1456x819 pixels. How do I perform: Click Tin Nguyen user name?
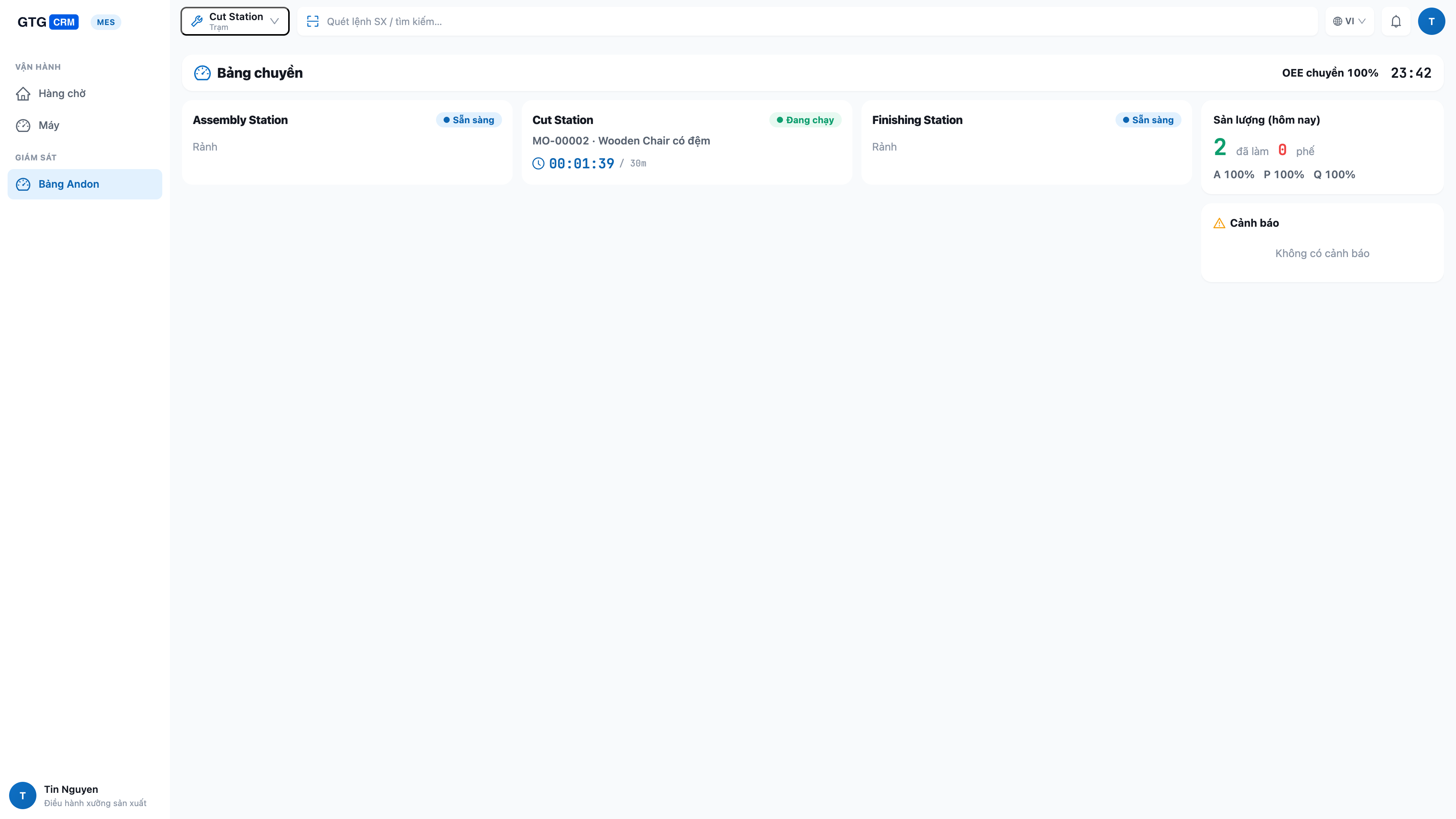pyautogui.click(x=71, y=789)
